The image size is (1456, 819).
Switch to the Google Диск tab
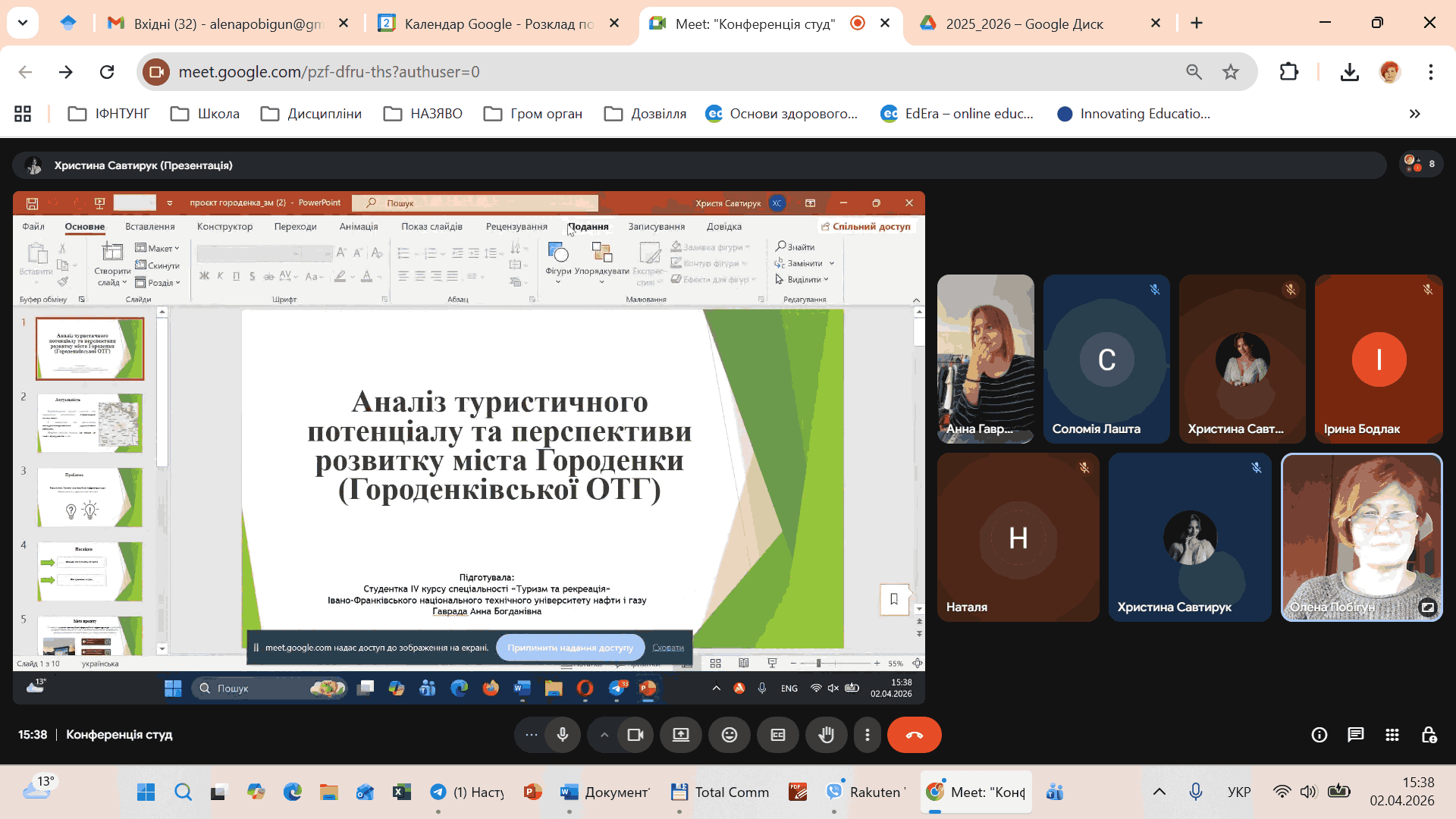1024,24
